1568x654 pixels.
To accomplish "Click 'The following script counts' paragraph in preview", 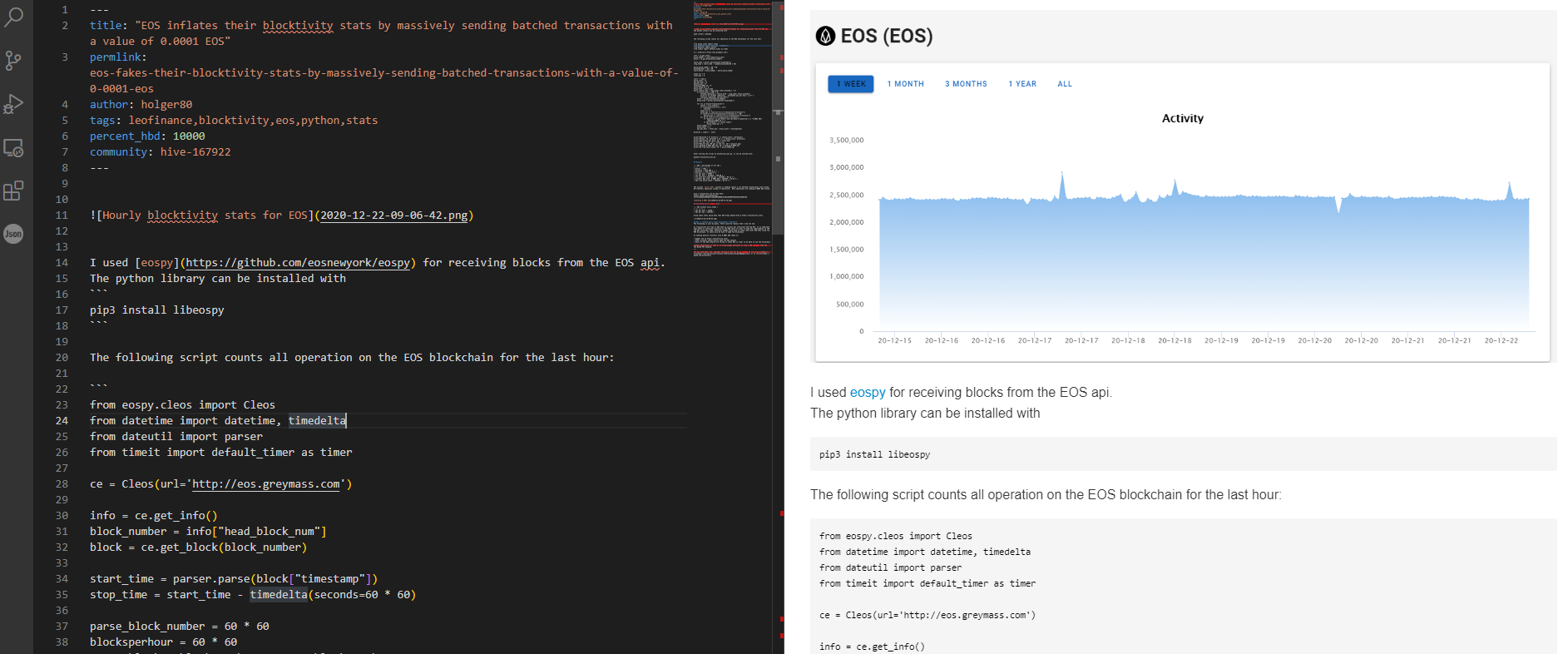I will (1046, 494).
